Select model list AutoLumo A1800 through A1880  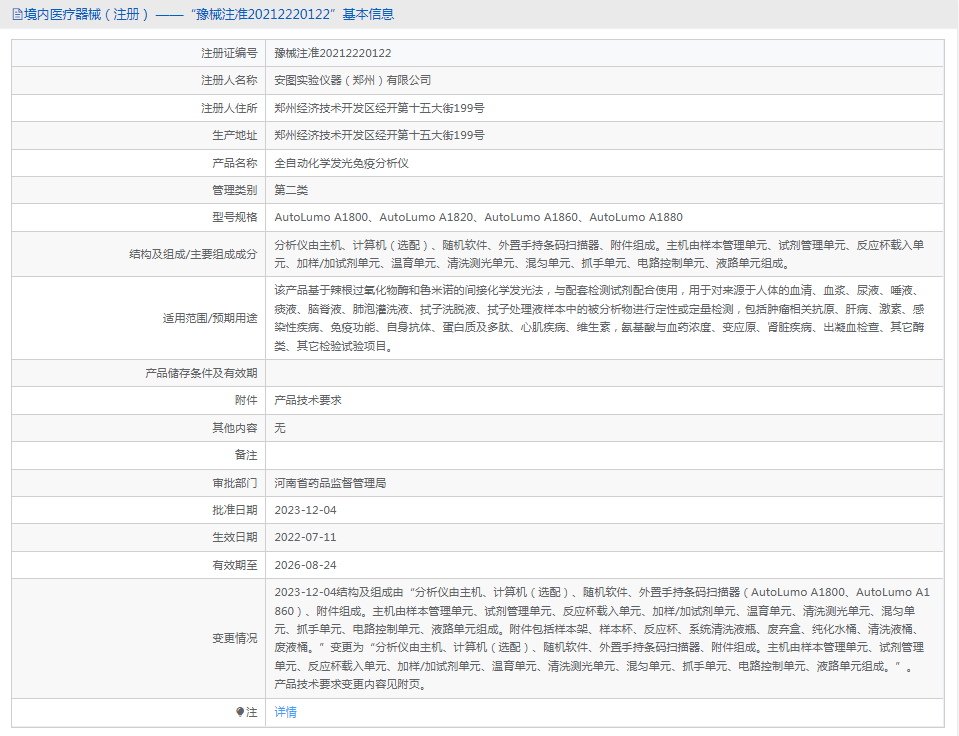(478, 217)
